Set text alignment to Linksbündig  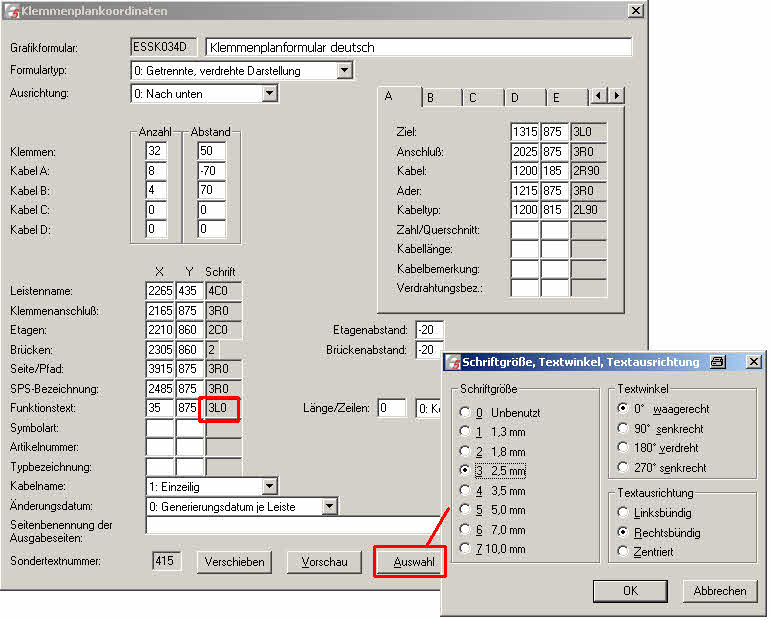pos(655,512)
